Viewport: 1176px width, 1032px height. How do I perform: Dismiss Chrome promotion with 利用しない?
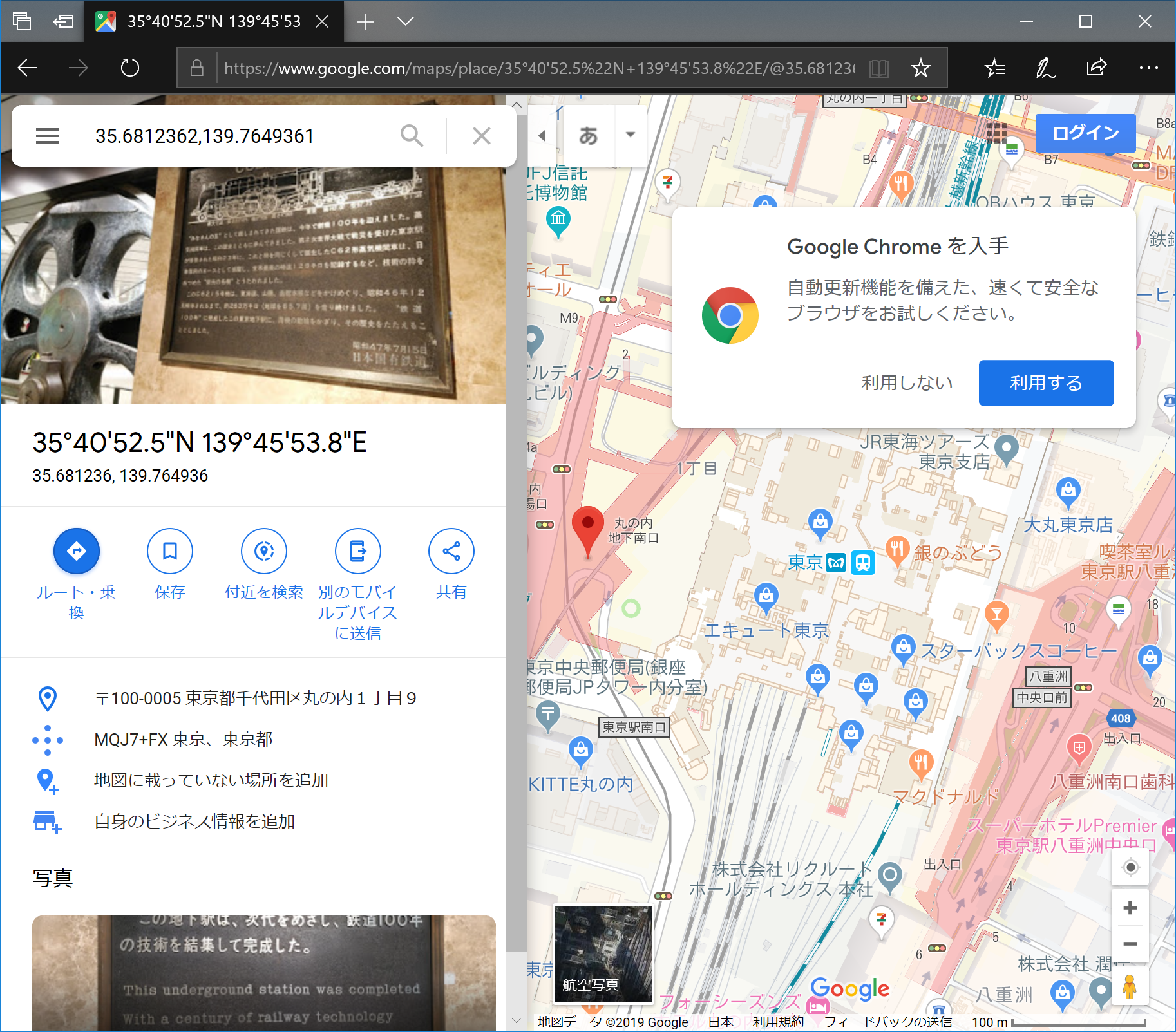pyautogui.click(x=906, y=382)
